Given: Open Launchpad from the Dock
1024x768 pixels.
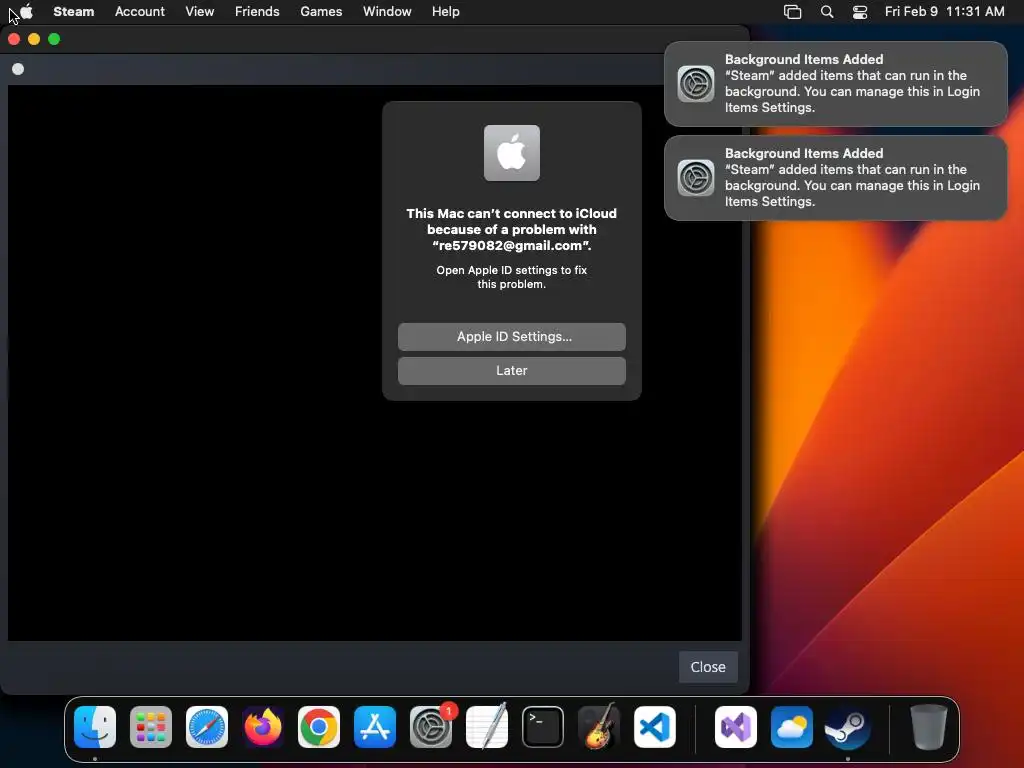Looking at the screenshot, I should click(x=151, y=727).
